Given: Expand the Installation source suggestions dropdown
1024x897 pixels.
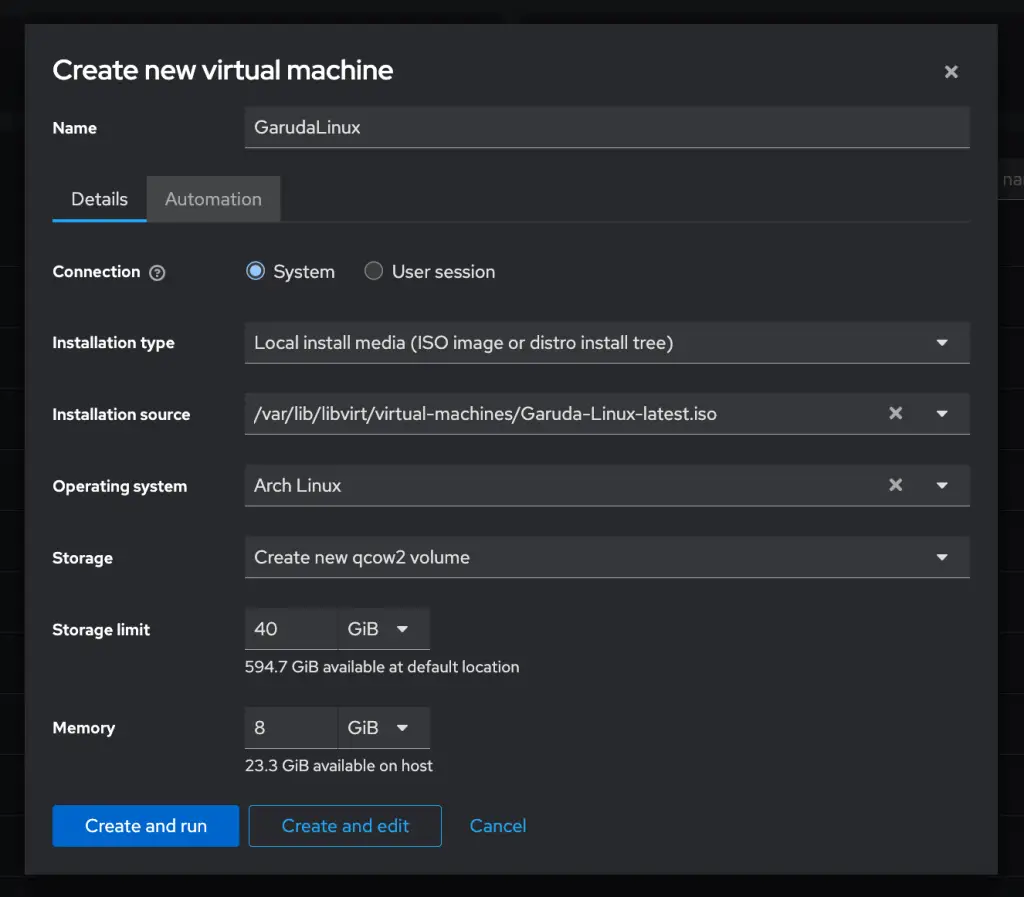Looking at the screenshot, I should point(941,413).
